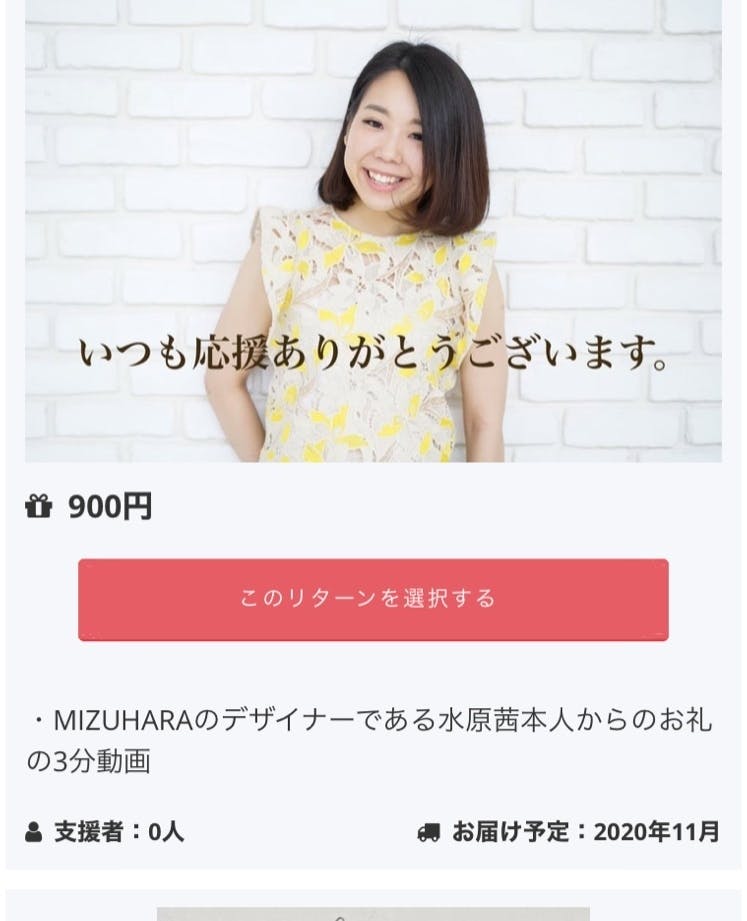
Task: Click the お届け予定 label text
Action: tap(510, 832)
